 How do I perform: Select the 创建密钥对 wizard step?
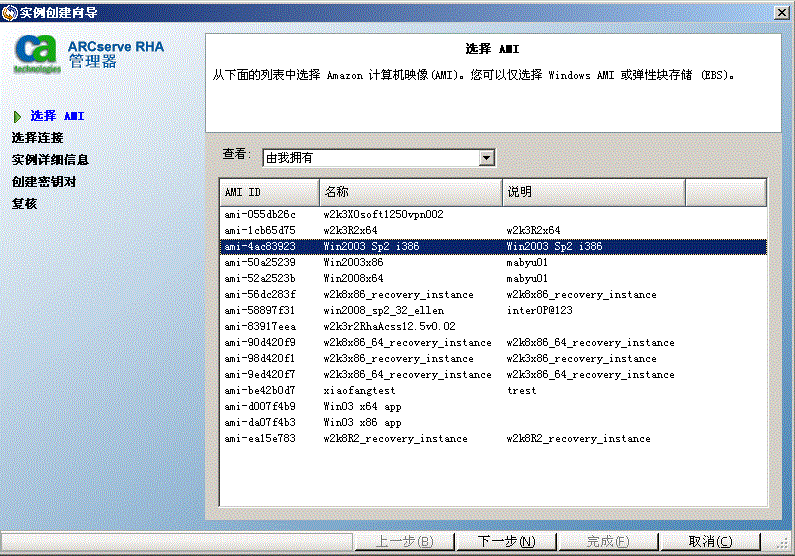pyautogui.click(x=44, y=181)
